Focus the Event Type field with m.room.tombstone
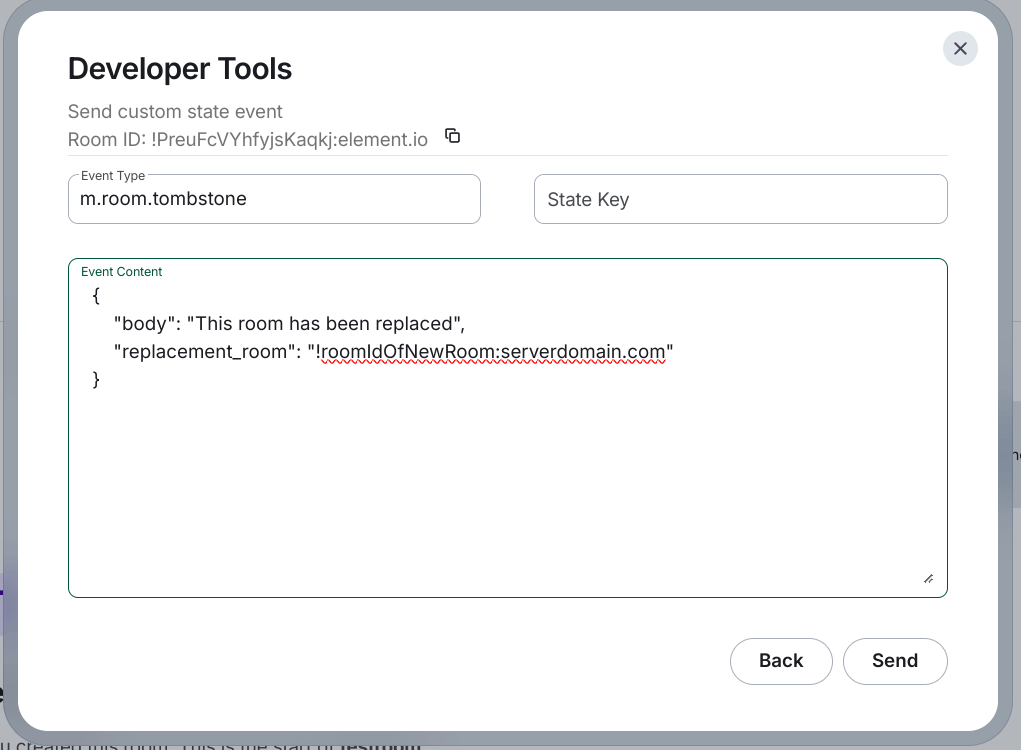 (x=274, y=199)
